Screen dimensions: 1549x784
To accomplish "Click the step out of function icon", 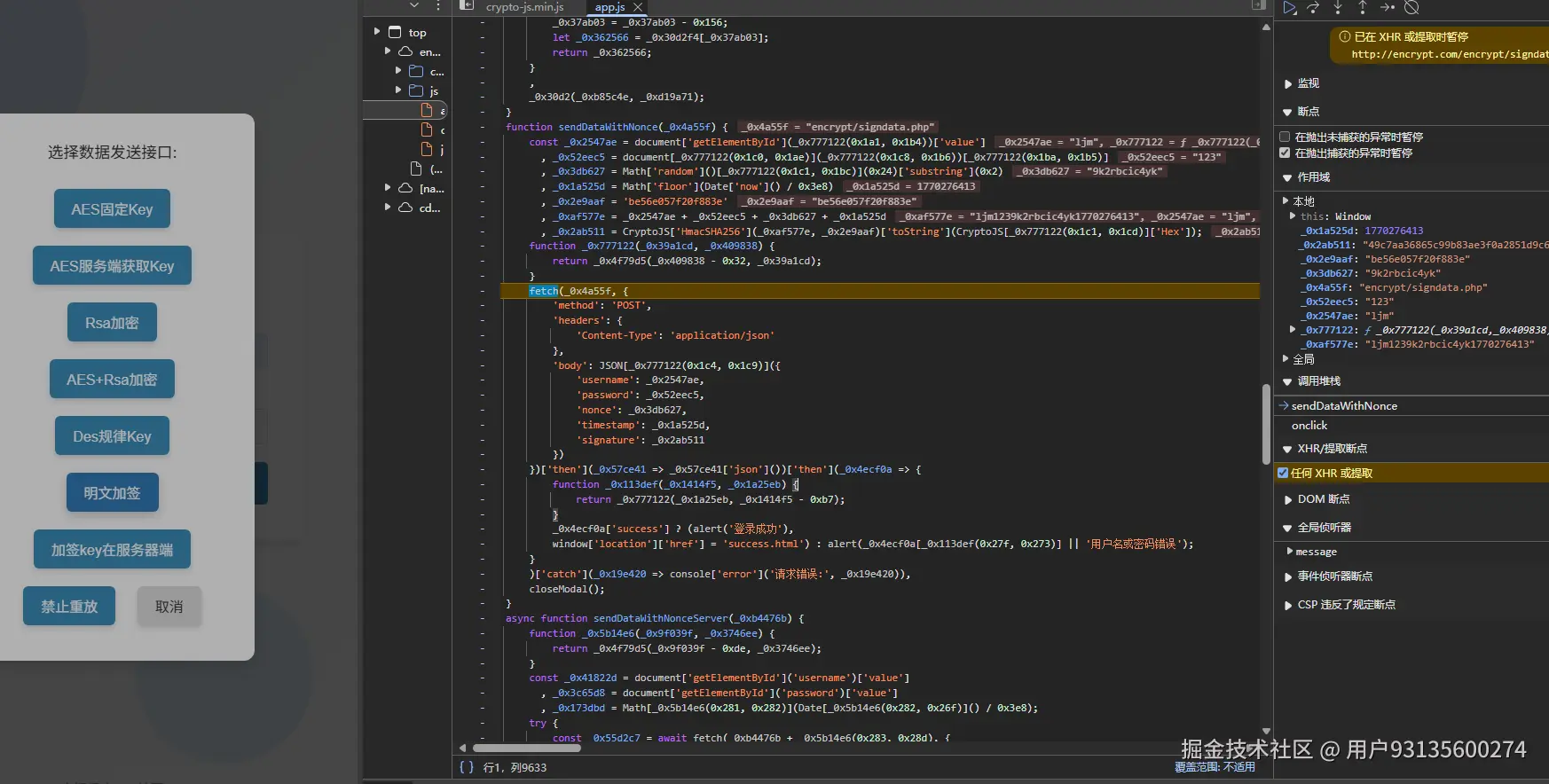I will point(1363,7).
